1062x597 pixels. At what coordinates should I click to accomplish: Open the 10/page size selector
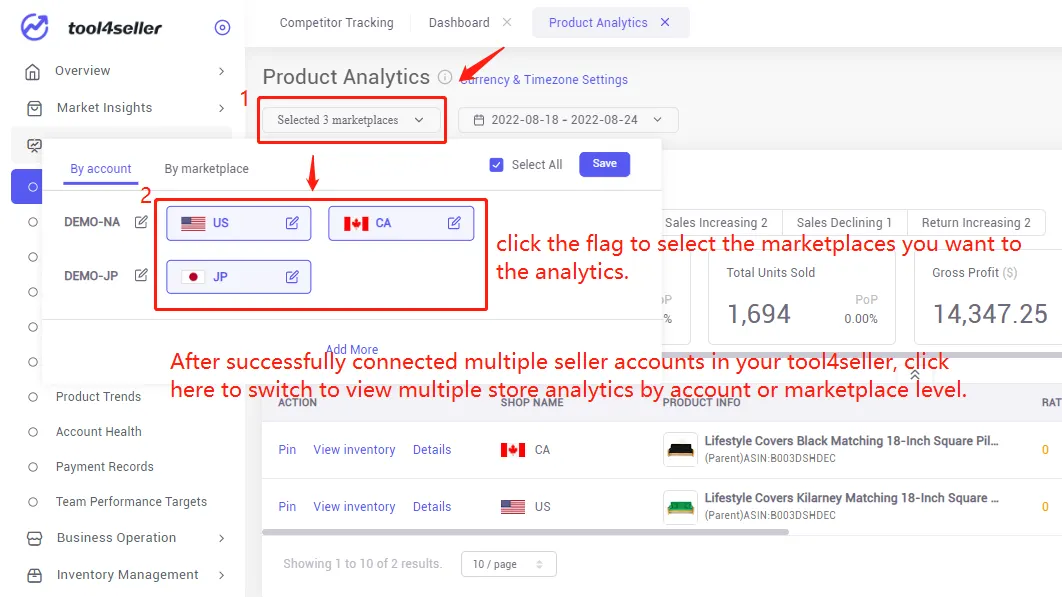pyautogui.click(x=508, y=564)
